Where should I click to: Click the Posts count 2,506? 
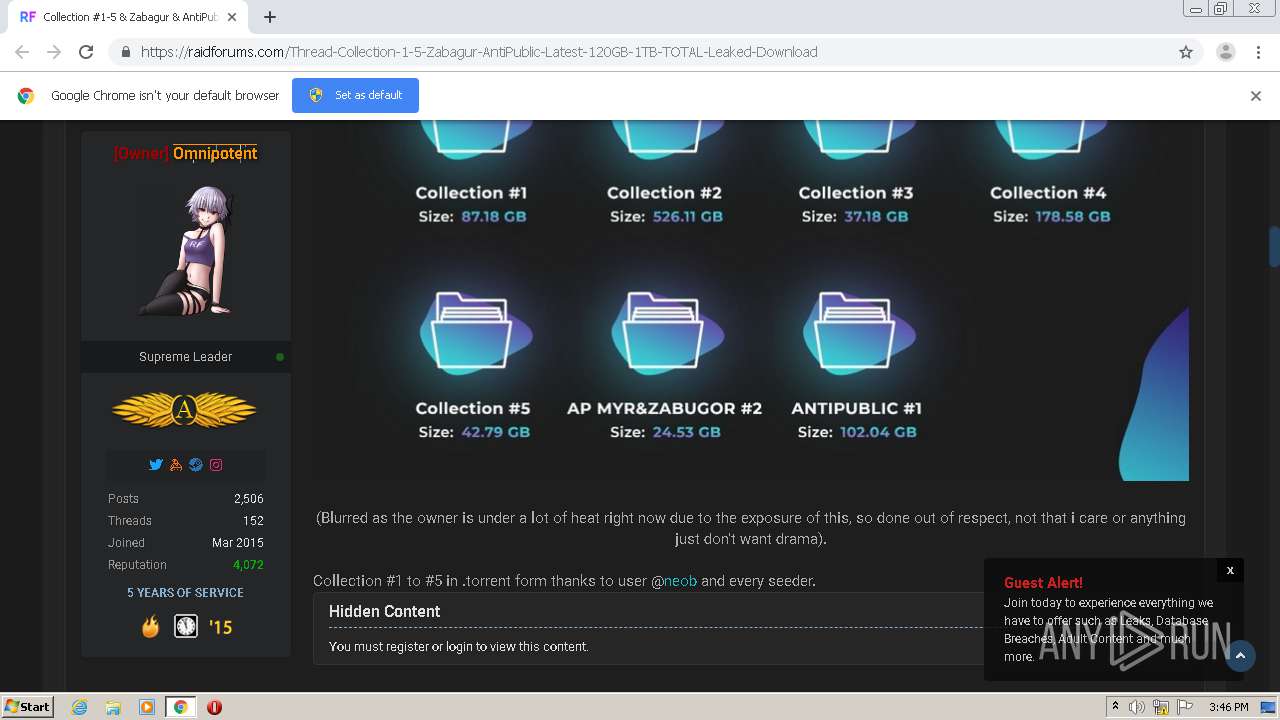tap(249, 498)
